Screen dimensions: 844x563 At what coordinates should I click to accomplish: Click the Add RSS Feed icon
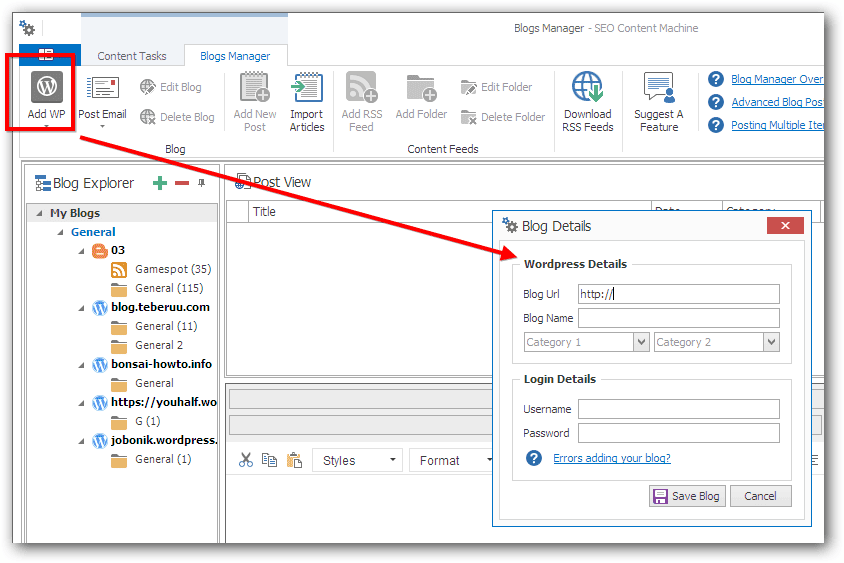(362, 87)
